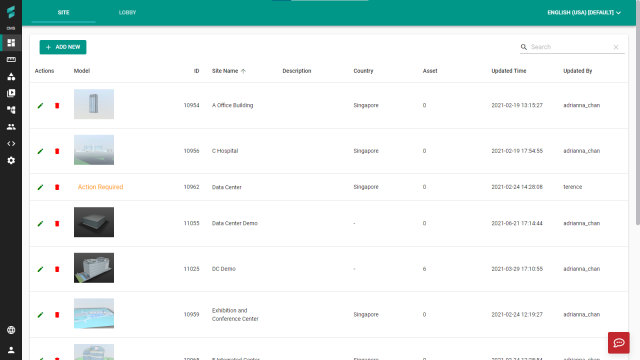640x360 pixels.
Task: Select the 'A Office Building' site name
Action: pyautogui.click(x=232, y=105)
